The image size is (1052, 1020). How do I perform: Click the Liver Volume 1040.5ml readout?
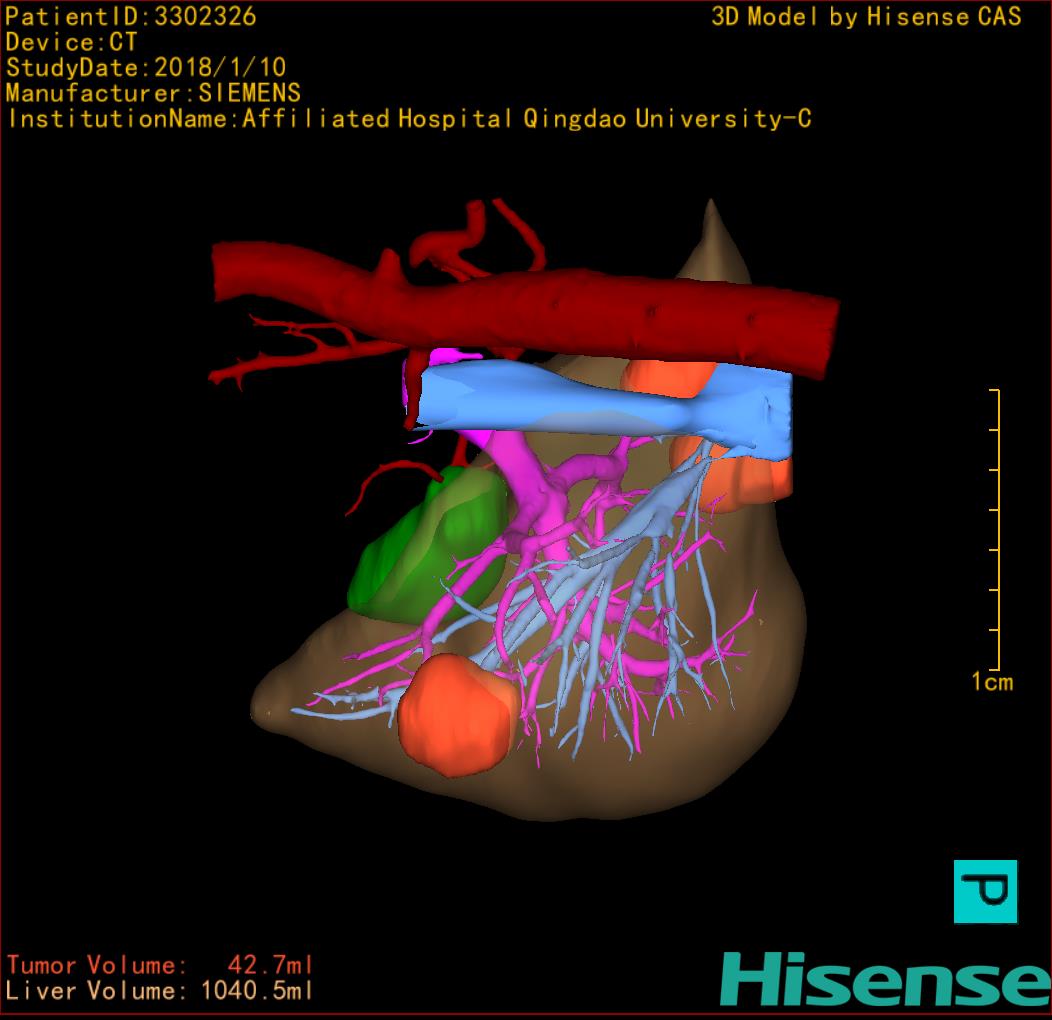[160, 991]
